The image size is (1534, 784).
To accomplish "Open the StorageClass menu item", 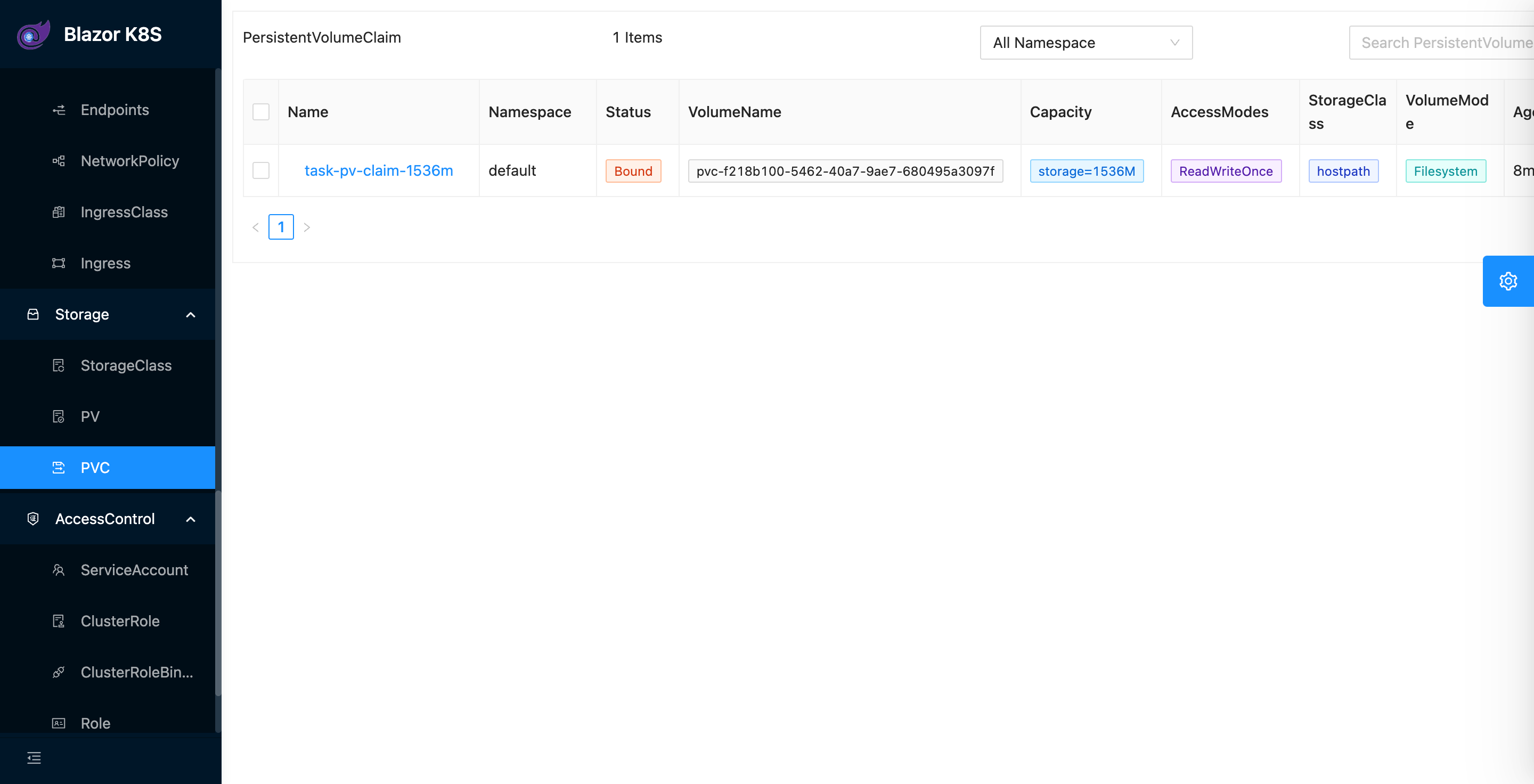I will [x=107, y=365].
